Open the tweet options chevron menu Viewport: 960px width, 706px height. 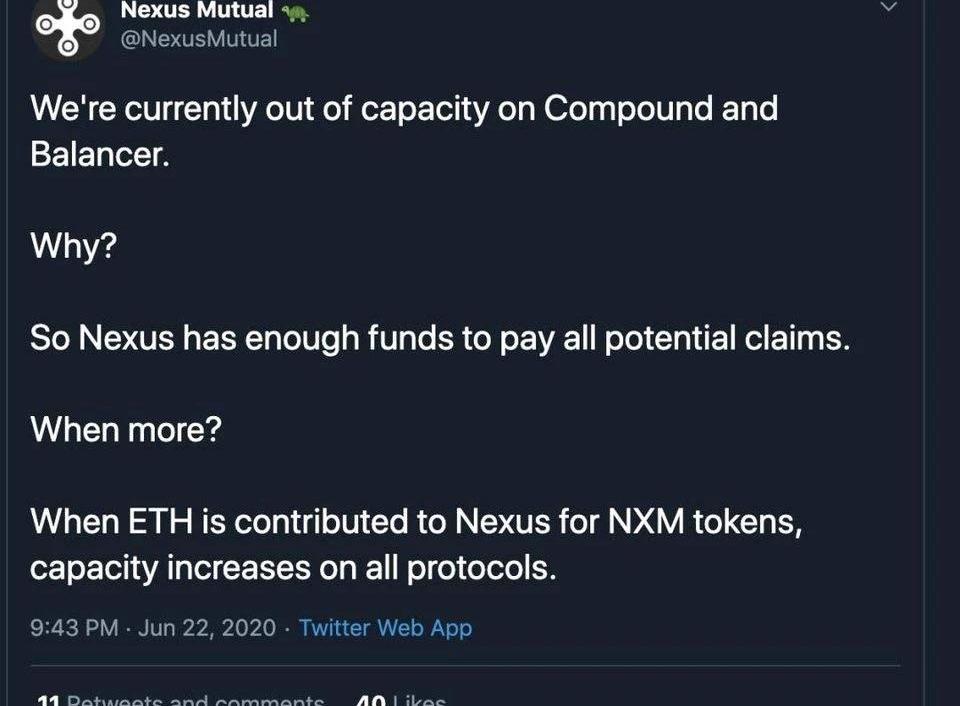[887, 8]
